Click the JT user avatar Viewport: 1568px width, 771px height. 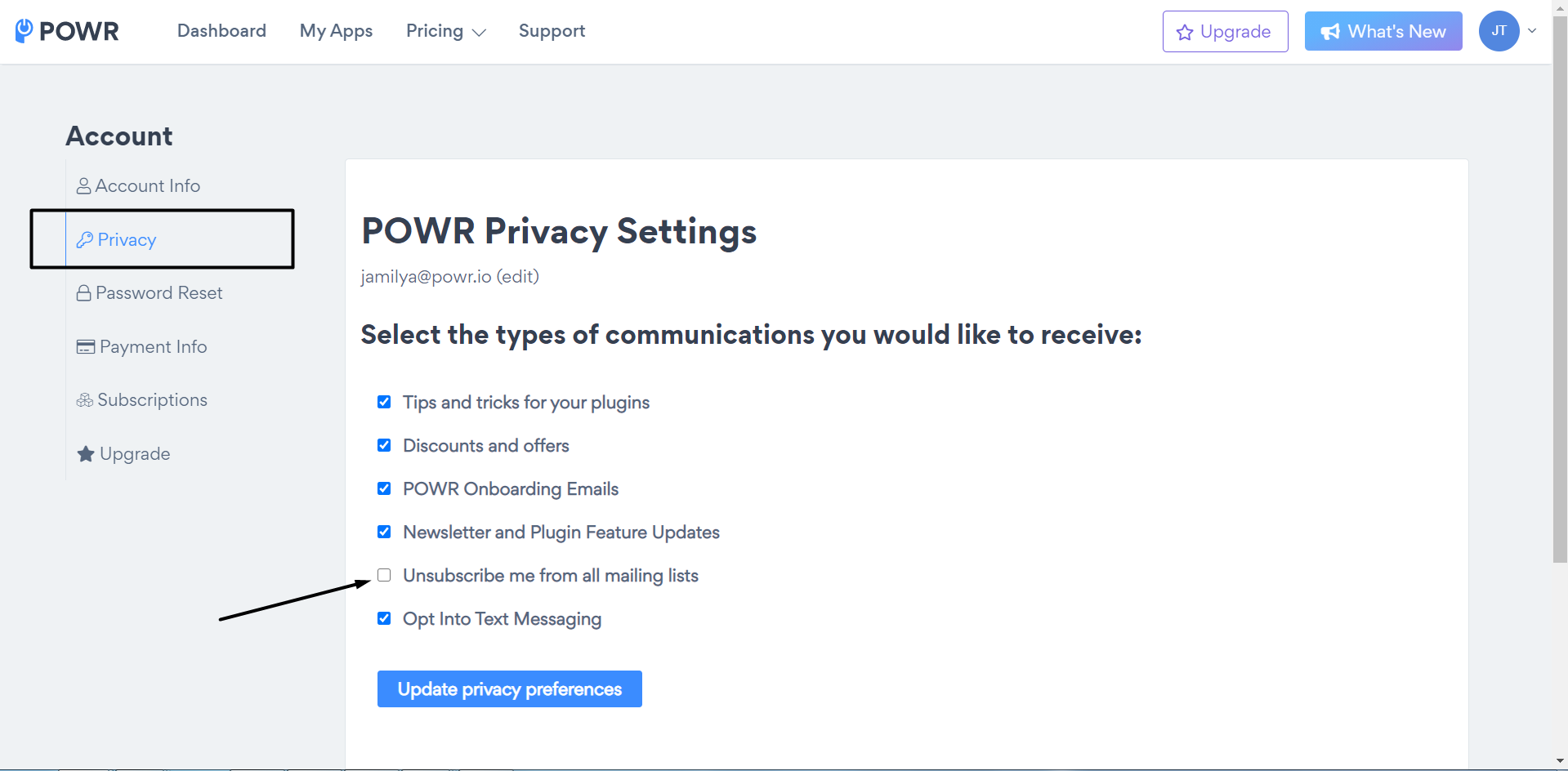tap(1499, 31)
